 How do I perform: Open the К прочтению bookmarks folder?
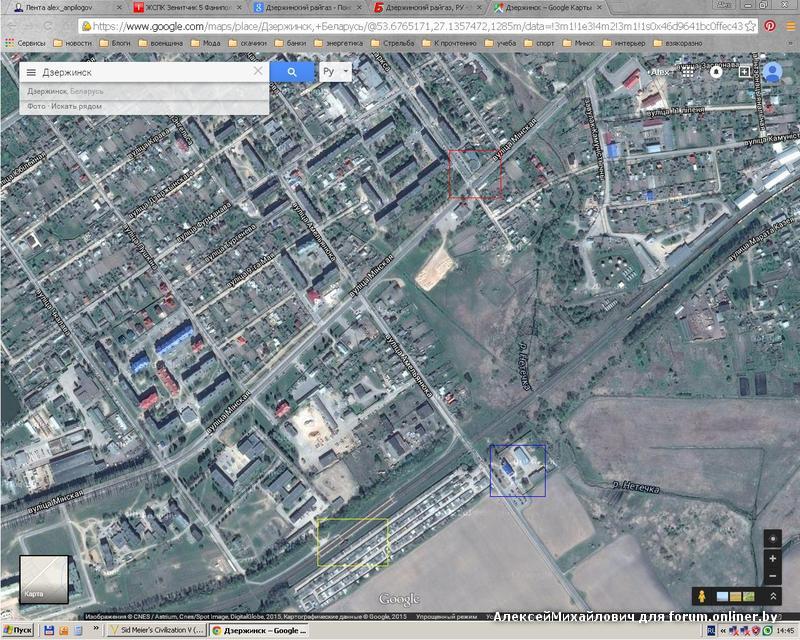pyautogui.click(x=449, y=43)
